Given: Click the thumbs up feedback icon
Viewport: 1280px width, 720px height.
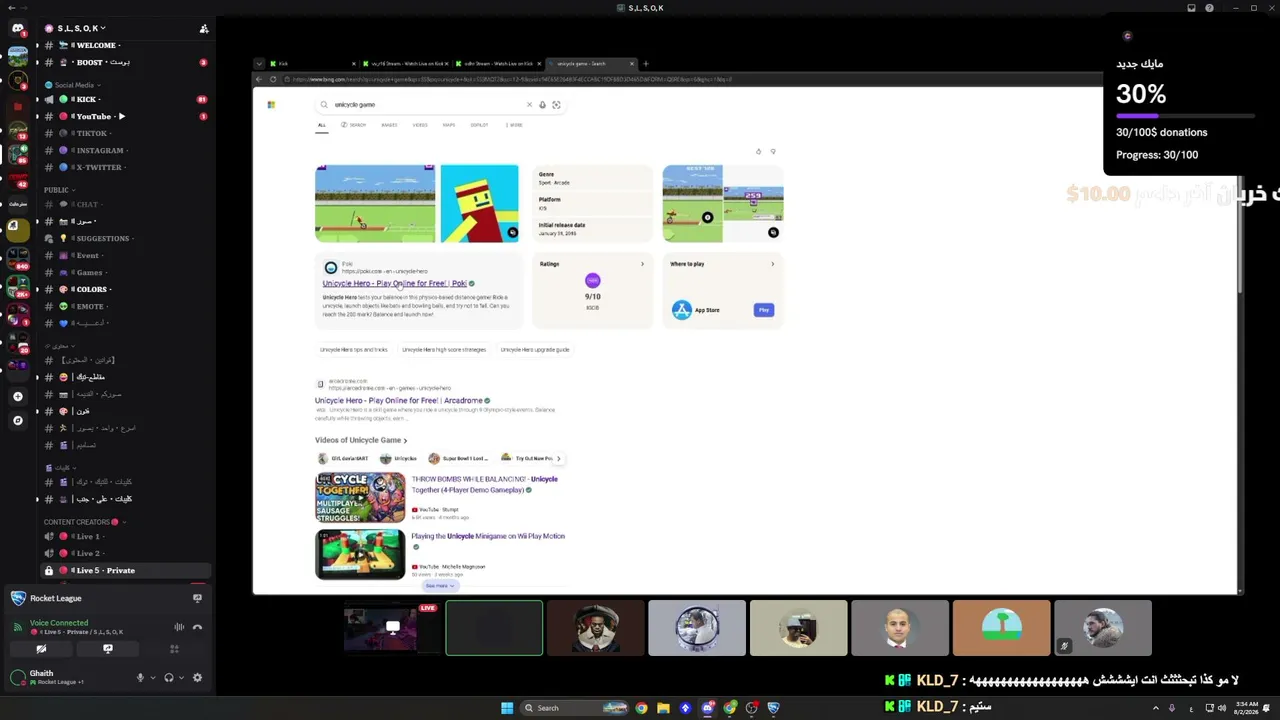Looking at the screenshot, I should tap(759, 152).
